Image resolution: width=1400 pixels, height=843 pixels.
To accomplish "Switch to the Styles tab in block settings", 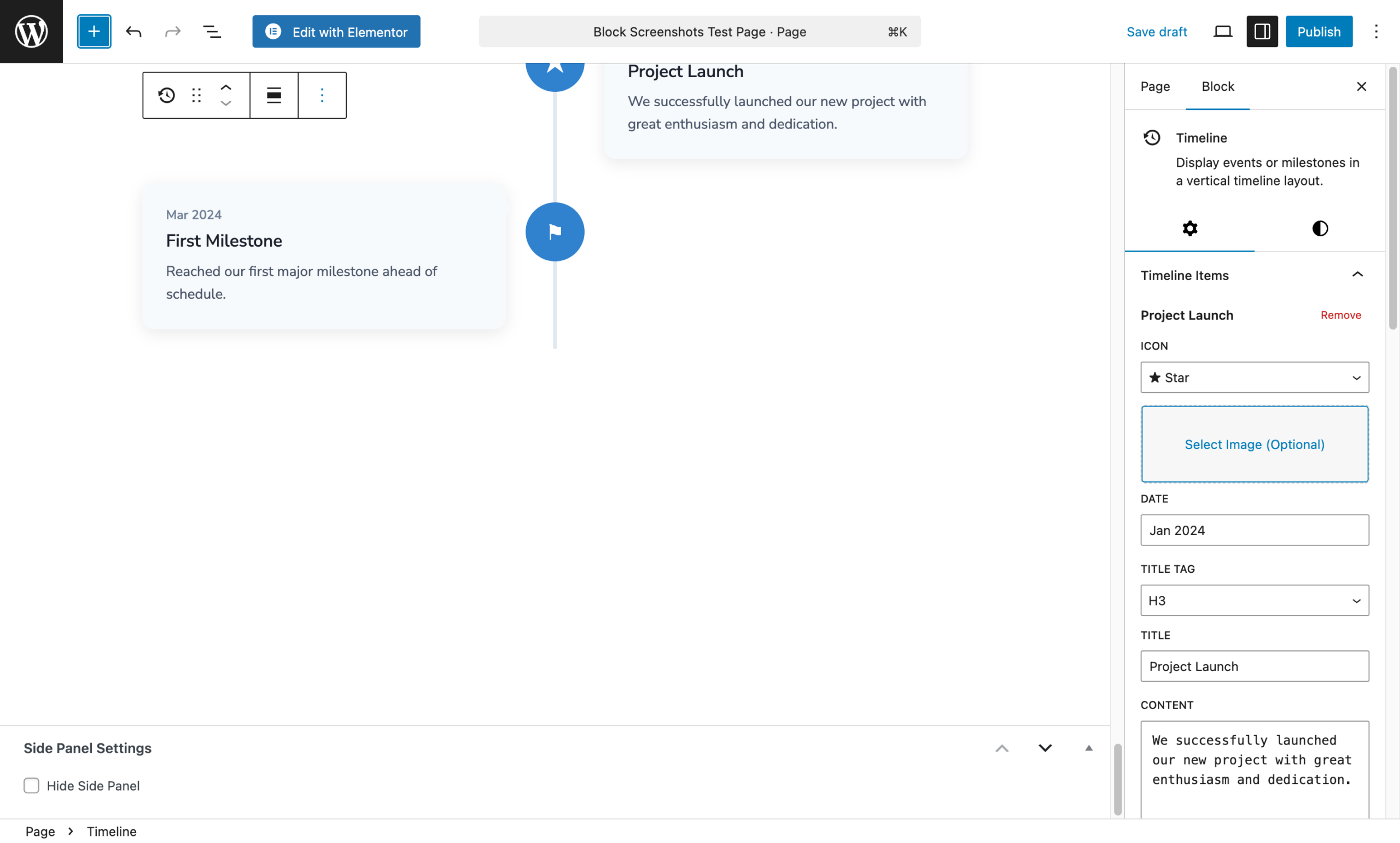I will (1320, 228).
